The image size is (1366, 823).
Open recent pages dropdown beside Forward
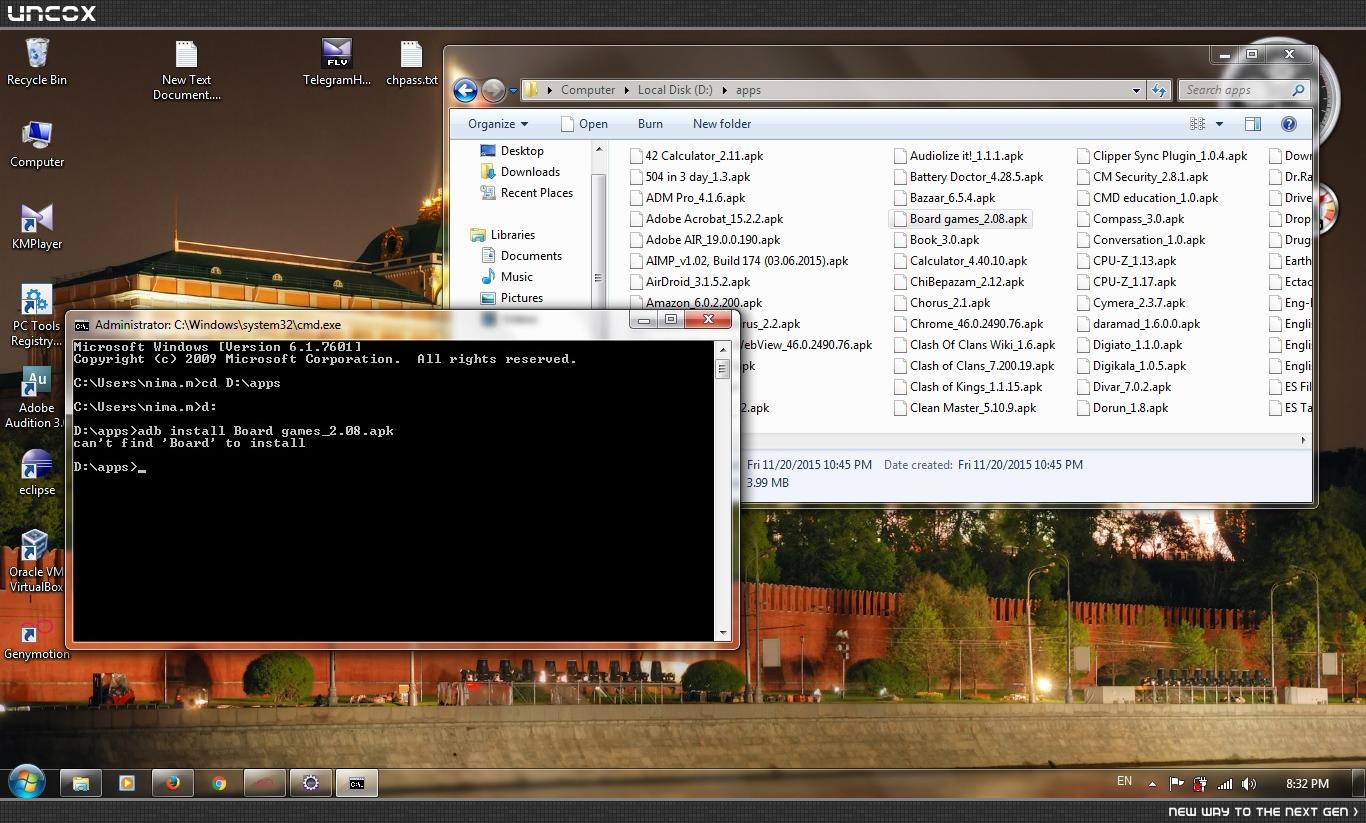513,90
